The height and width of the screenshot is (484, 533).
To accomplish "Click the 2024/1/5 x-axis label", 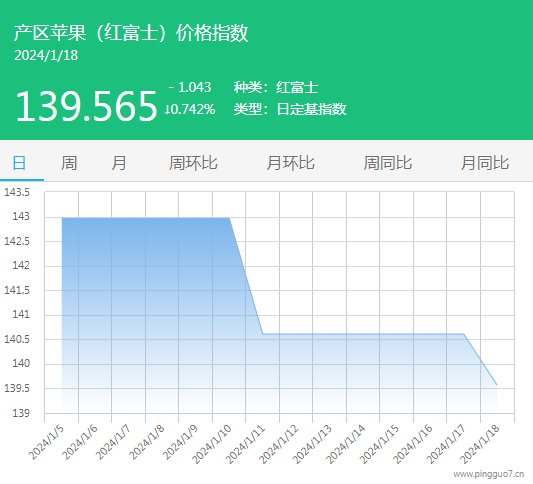I will point(46,442).
